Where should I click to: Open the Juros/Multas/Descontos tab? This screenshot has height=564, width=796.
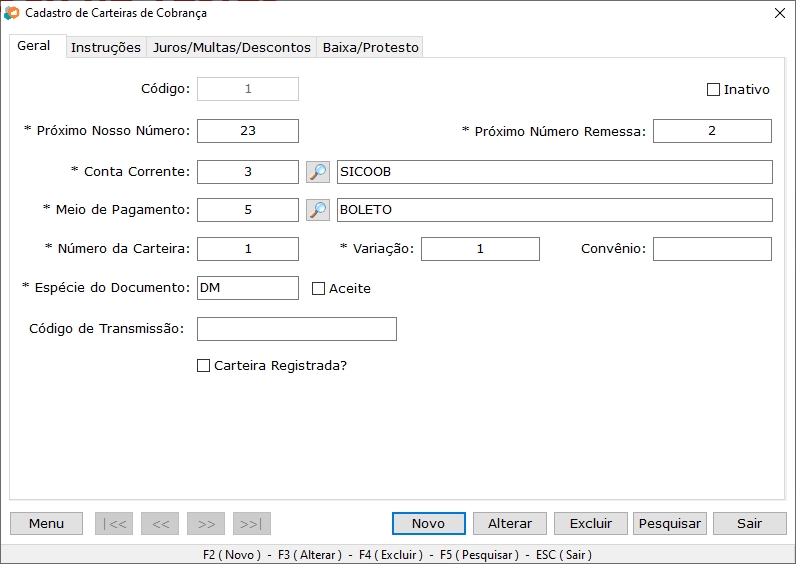[x=231, y=47]
